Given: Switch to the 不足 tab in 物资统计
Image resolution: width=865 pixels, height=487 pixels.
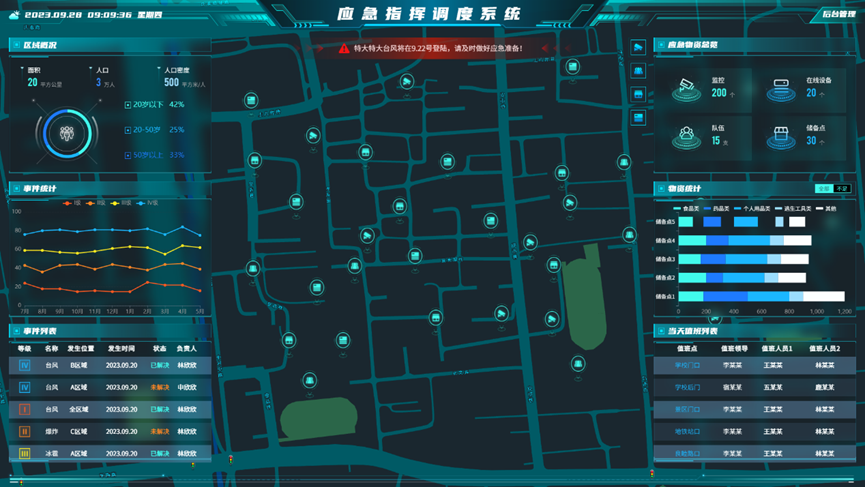Looking at the screenshot, I should [842, 189].
